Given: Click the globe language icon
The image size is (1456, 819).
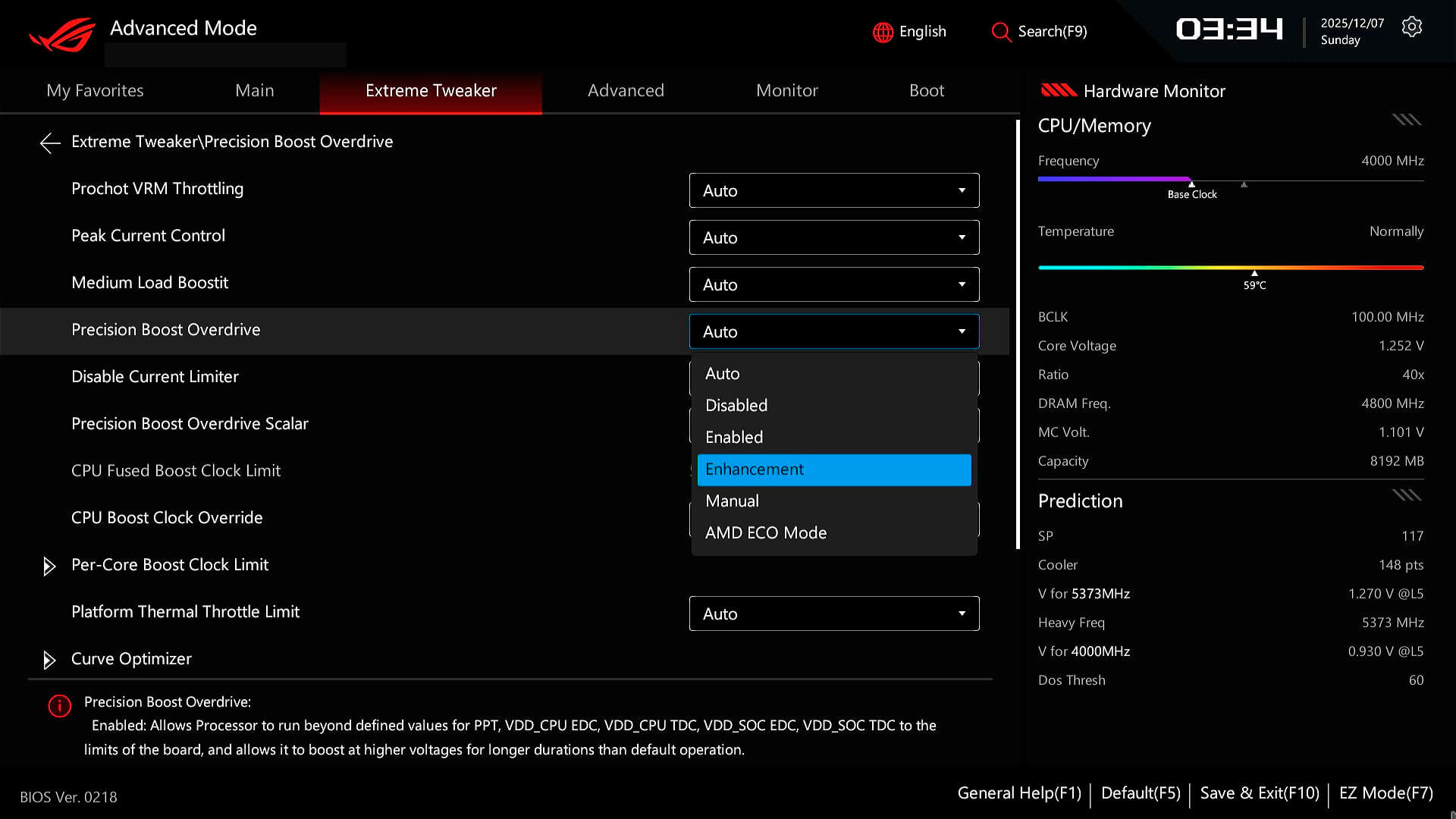Looking at the screenshot, I should tap(883, 32).
